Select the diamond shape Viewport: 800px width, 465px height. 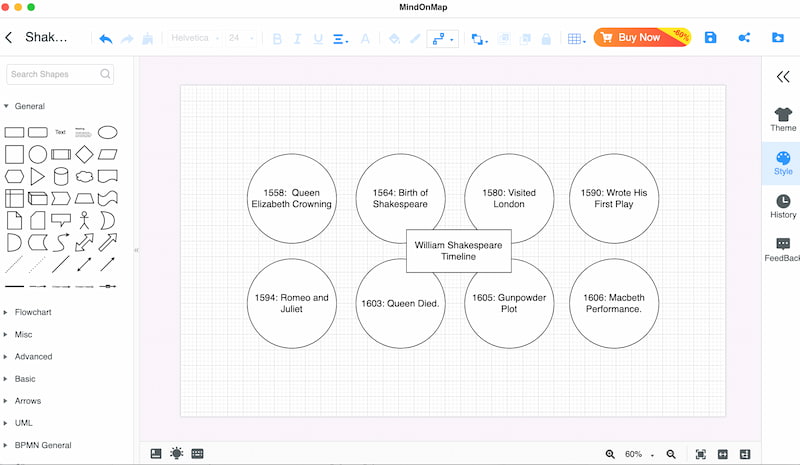pyautogui.click(x=84, y=154)
